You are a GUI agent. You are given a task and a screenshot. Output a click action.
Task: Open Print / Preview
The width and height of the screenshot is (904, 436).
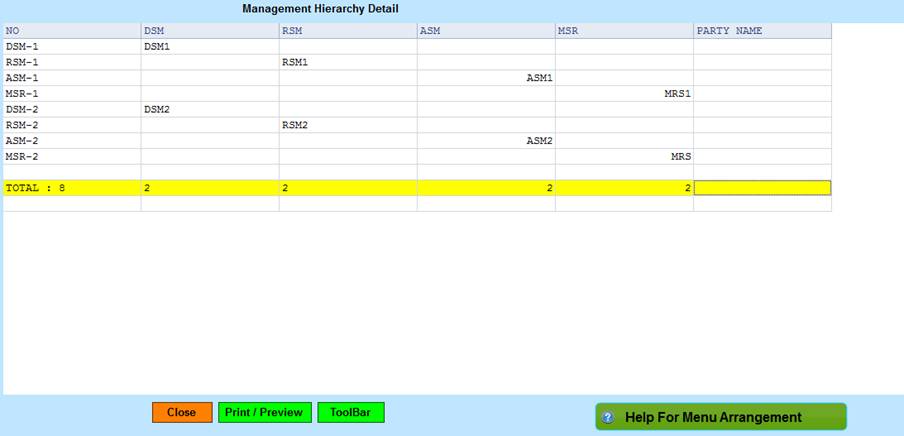click(264, 412)
